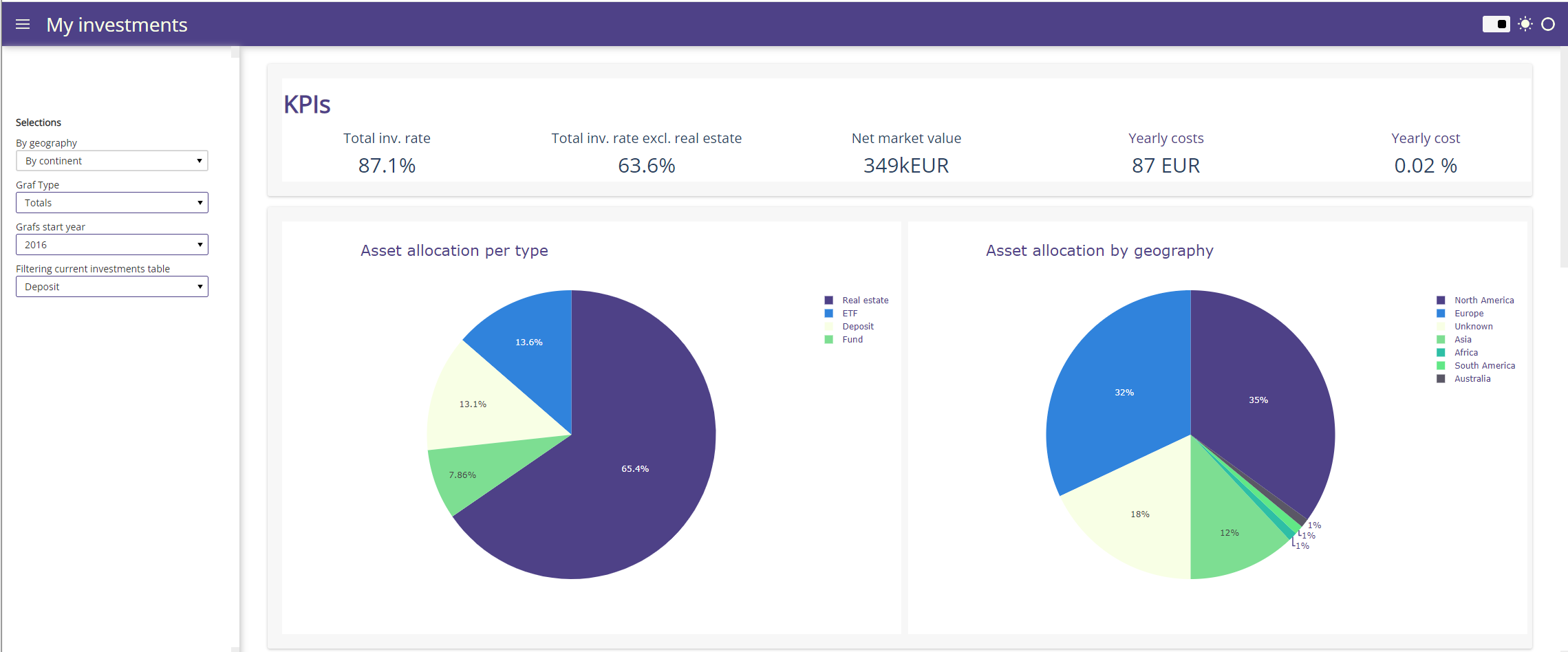Click the Yearly costs value 87 EUR
This screenshot has height=652, width=1568.
[1166, 165]
